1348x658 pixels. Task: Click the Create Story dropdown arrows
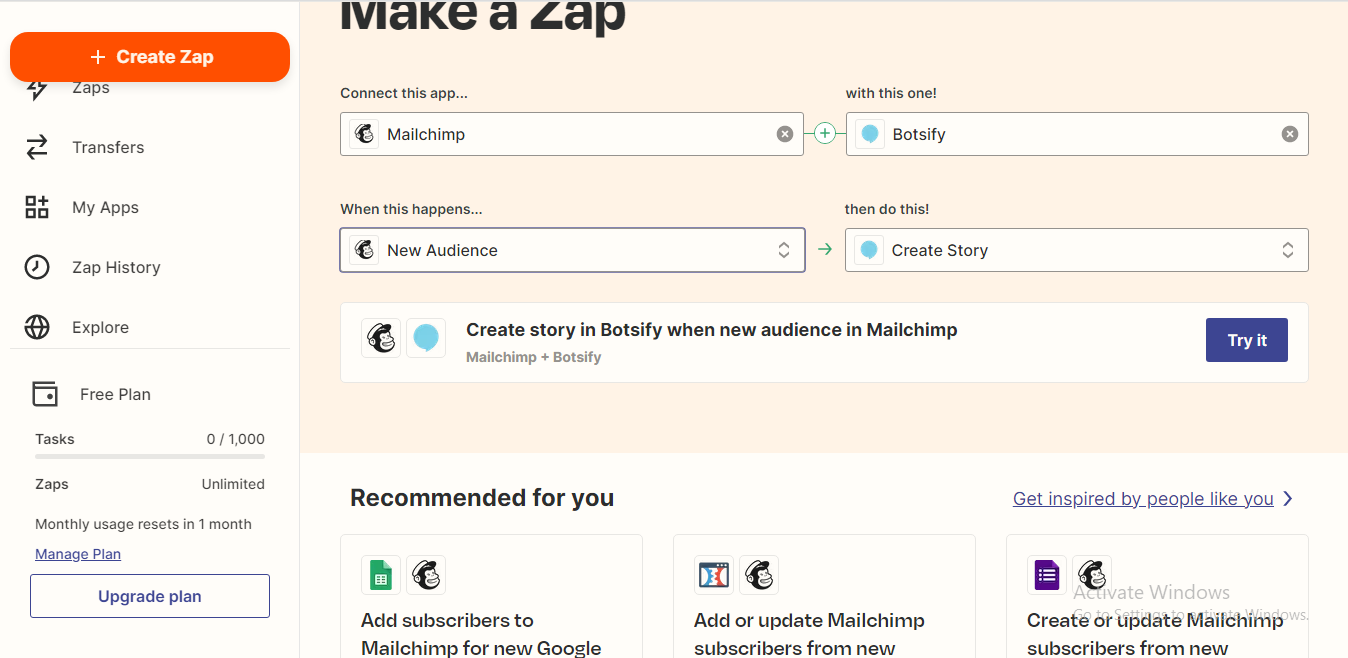pos(1288,250)
